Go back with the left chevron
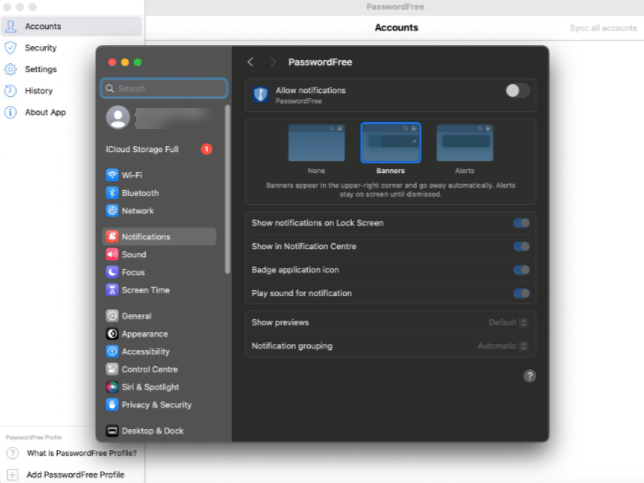 250,62
